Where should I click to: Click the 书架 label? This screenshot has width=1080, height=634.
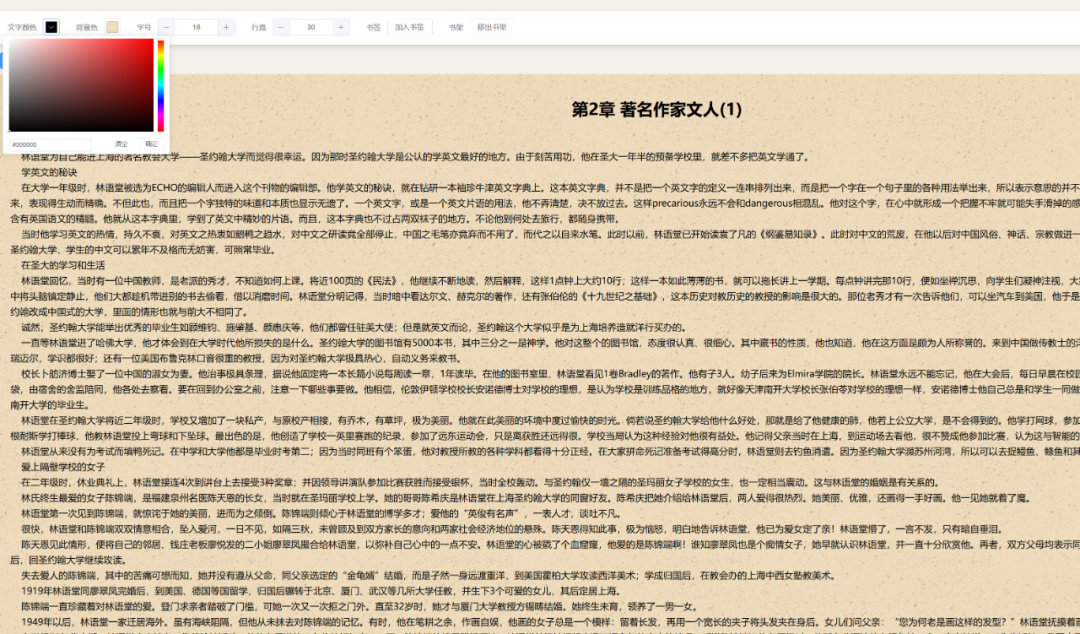tap(456, 28)
